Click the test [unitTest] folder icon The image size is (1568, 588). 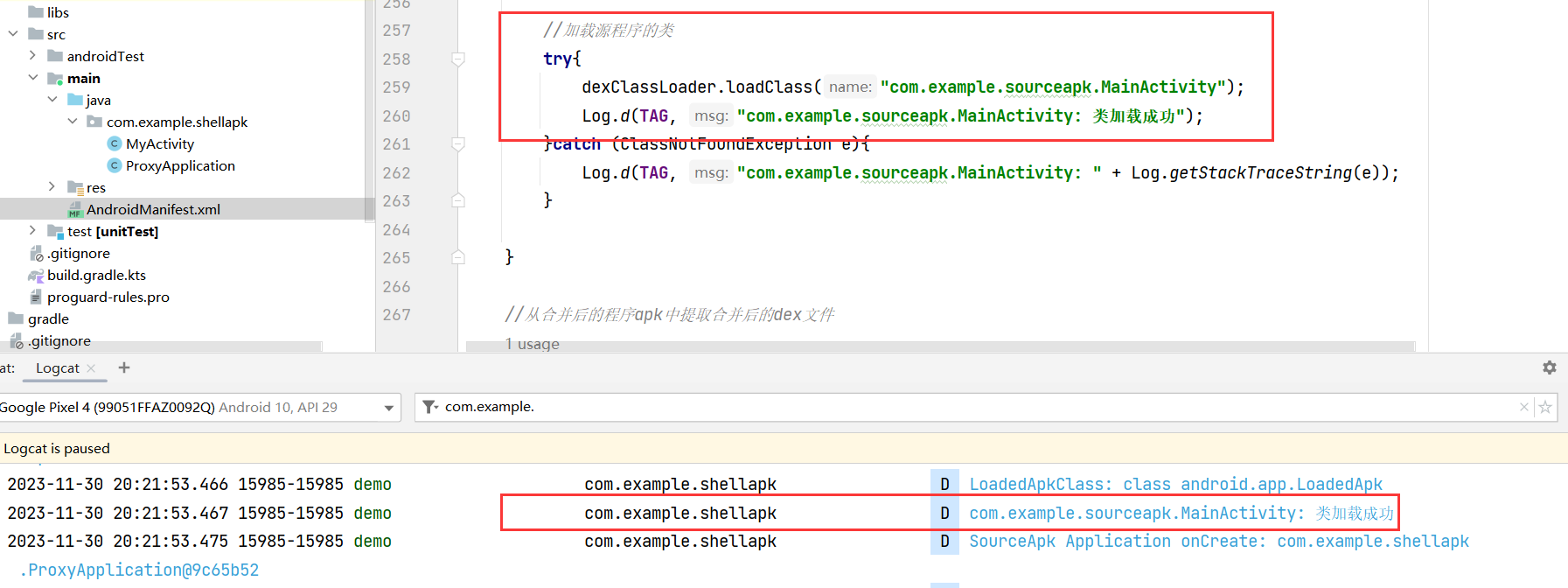(x=55, y=231)
